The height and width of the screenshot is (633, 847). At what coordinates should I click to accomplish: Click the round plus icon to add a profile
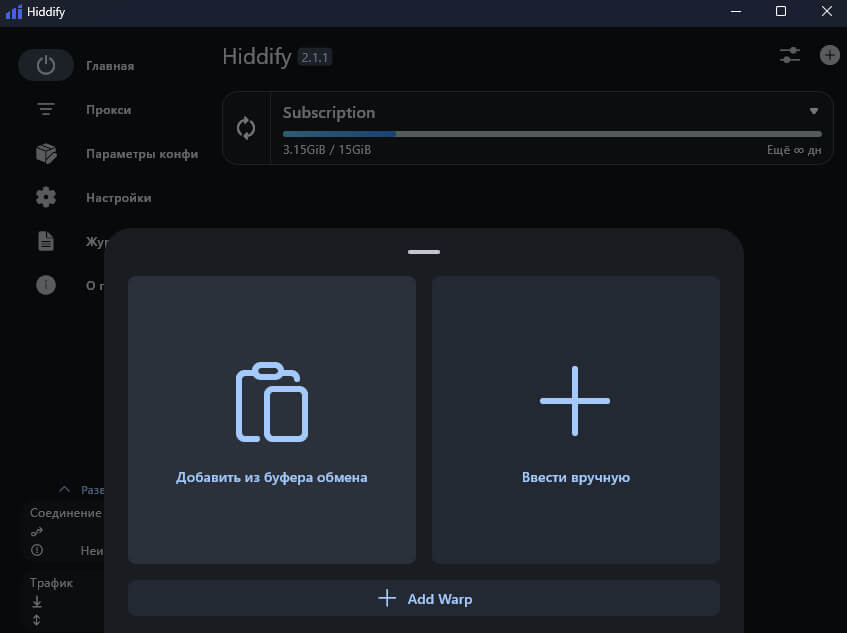829,56
